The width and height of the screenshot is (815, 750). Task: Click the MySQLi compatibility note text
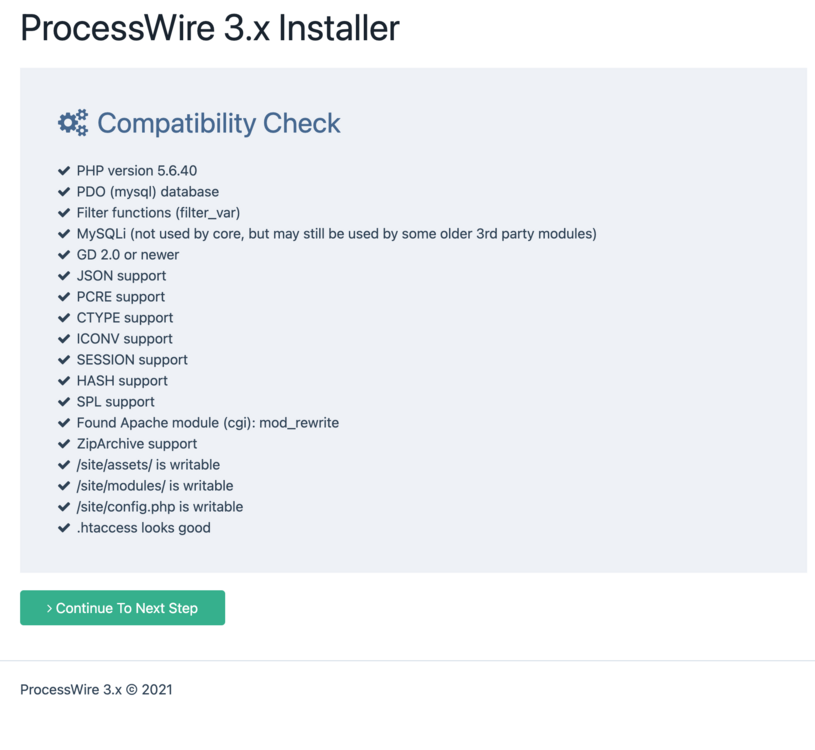coord(336,234)
